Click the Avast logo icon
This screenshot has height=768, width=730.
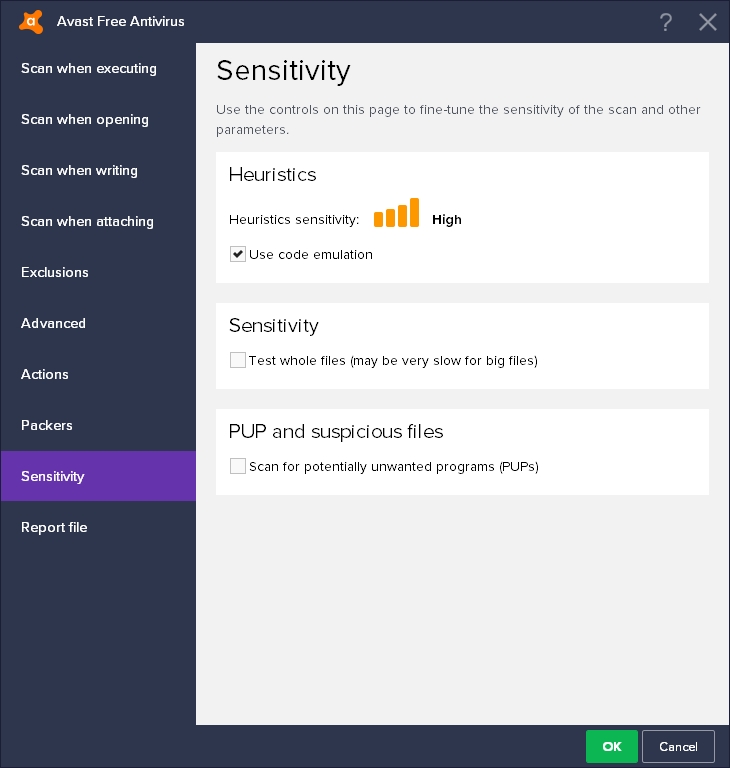[x=31, y=21]
